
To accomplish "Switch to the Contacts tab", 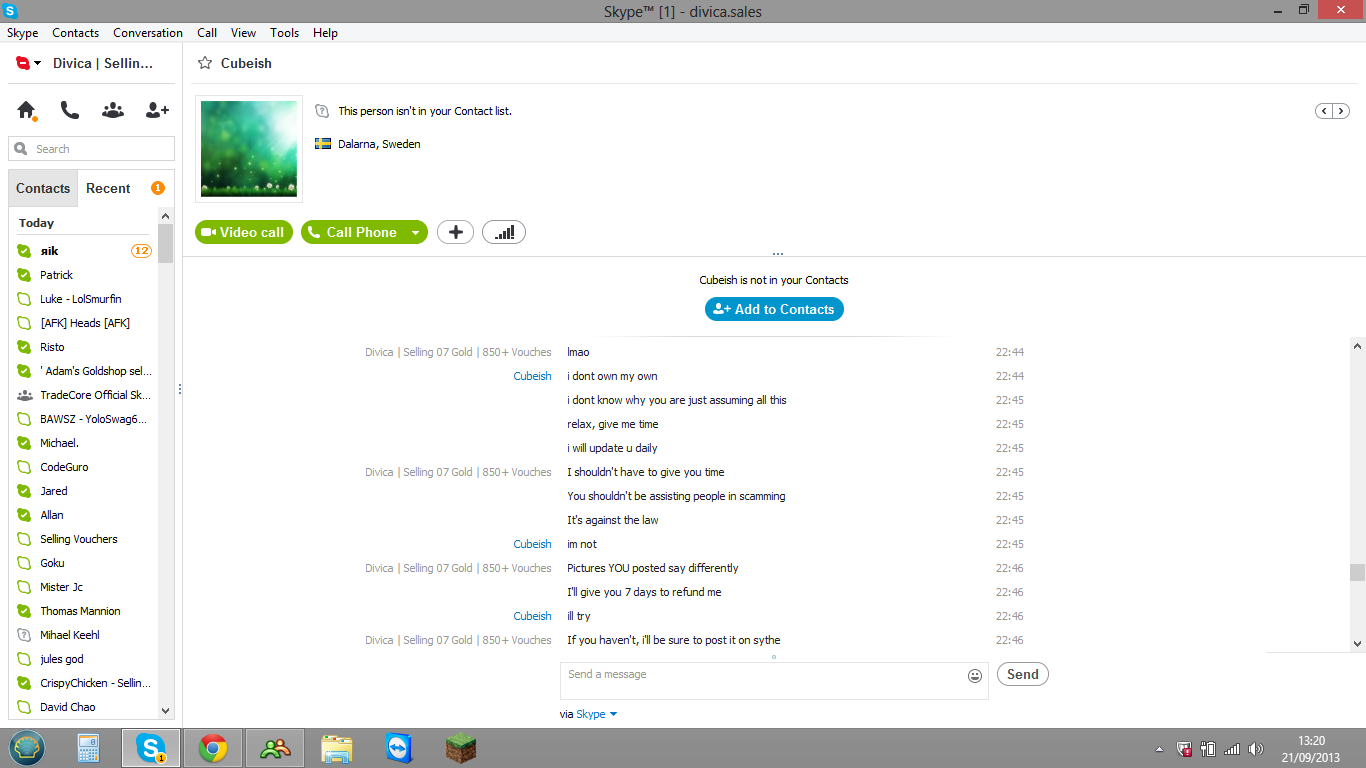I will point(43,188).
